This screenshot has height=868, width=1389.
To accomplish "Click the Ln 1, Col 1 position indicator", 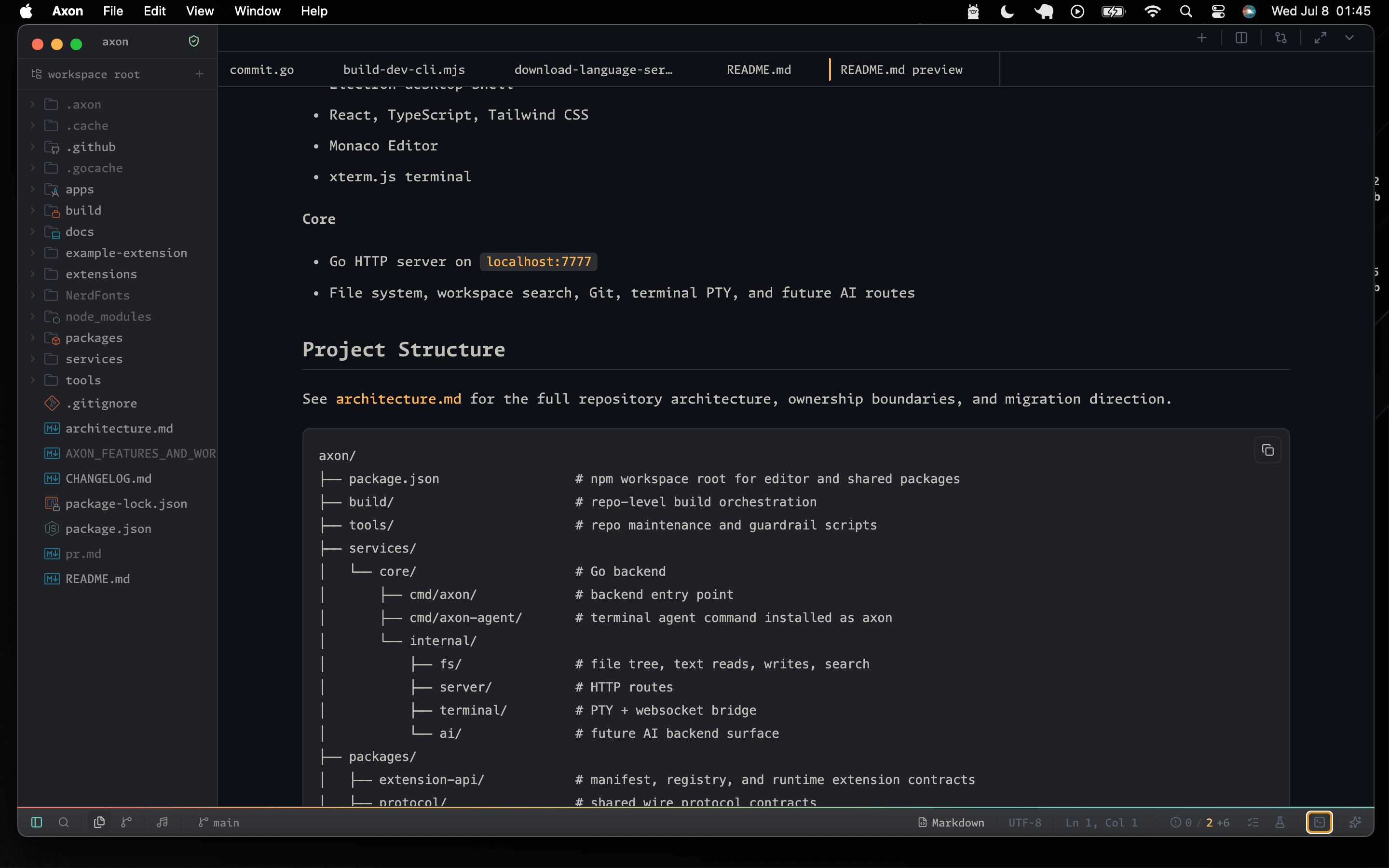I will (x=1102, y=822).
